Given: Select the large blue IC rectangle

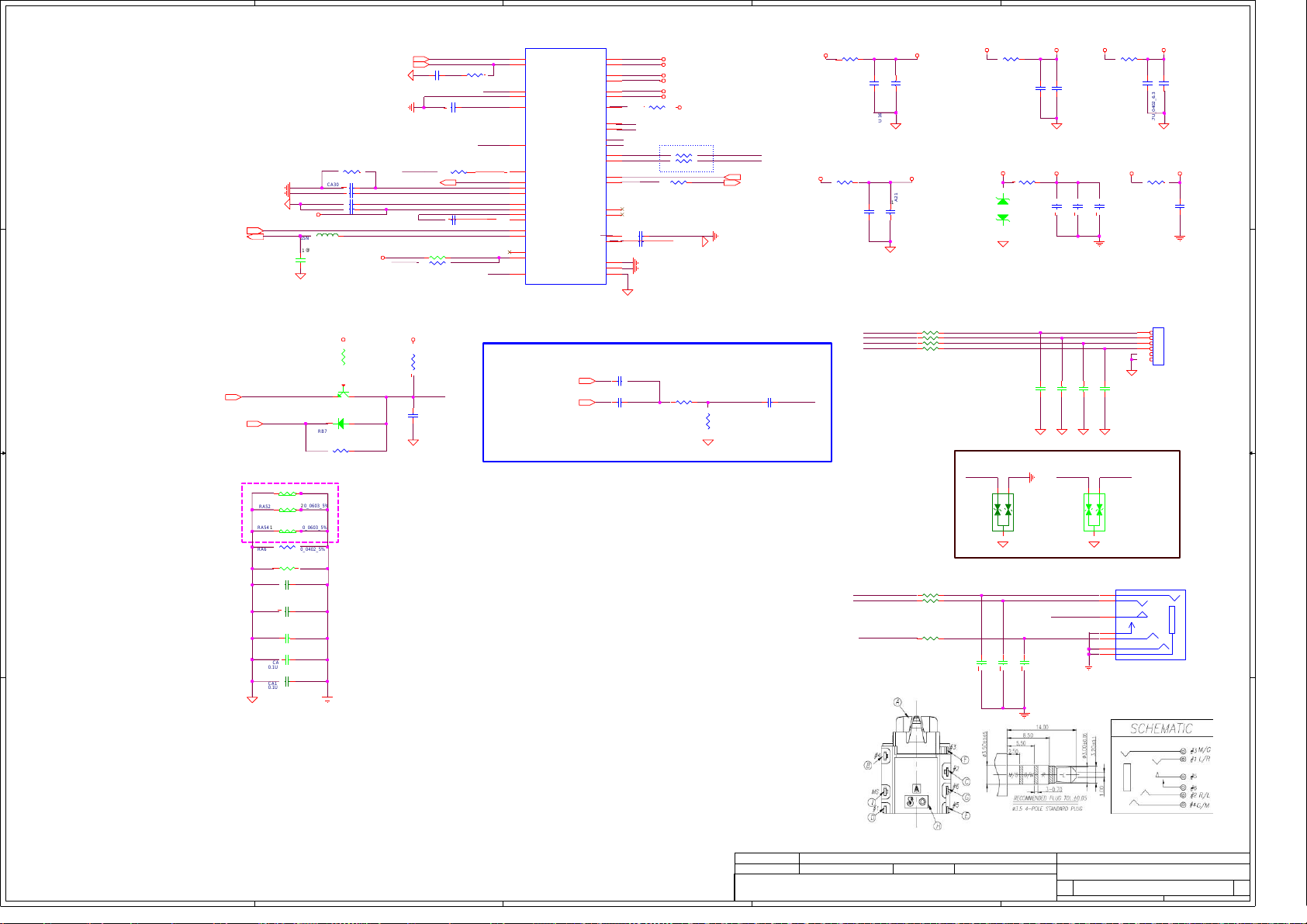Looking at the screenshot, I should [565, 166].
